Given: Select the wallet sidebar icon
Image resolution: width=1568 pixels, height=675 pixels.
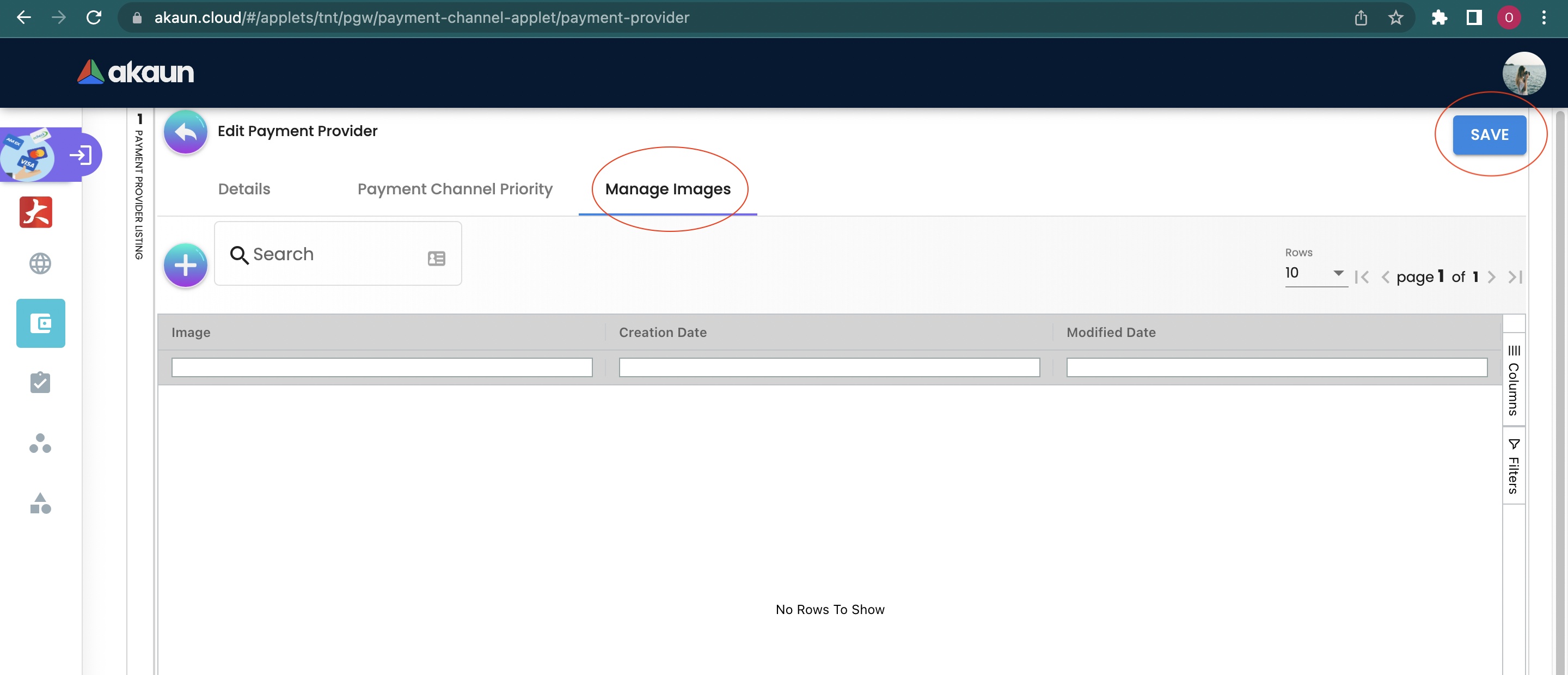Looking at the screenshot, I should pyautogui.click(x=40, y=323).
